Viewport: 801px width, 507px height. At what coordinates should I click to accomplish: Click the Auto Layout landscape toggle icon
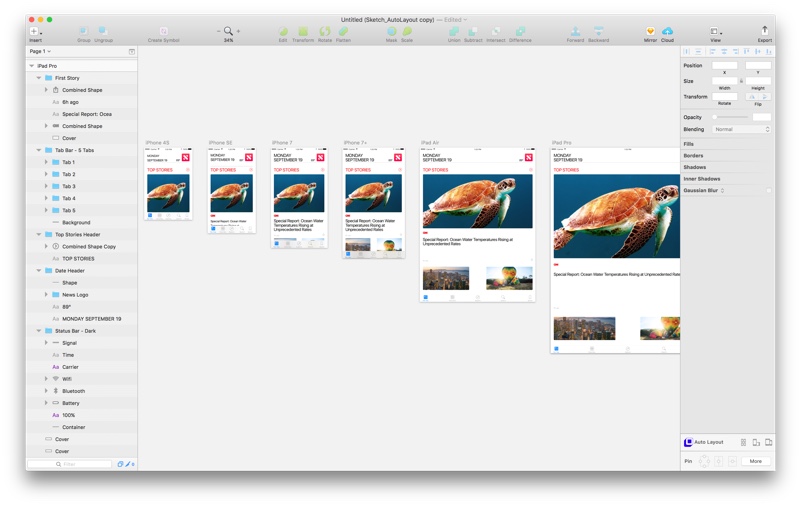coord(768,442)
